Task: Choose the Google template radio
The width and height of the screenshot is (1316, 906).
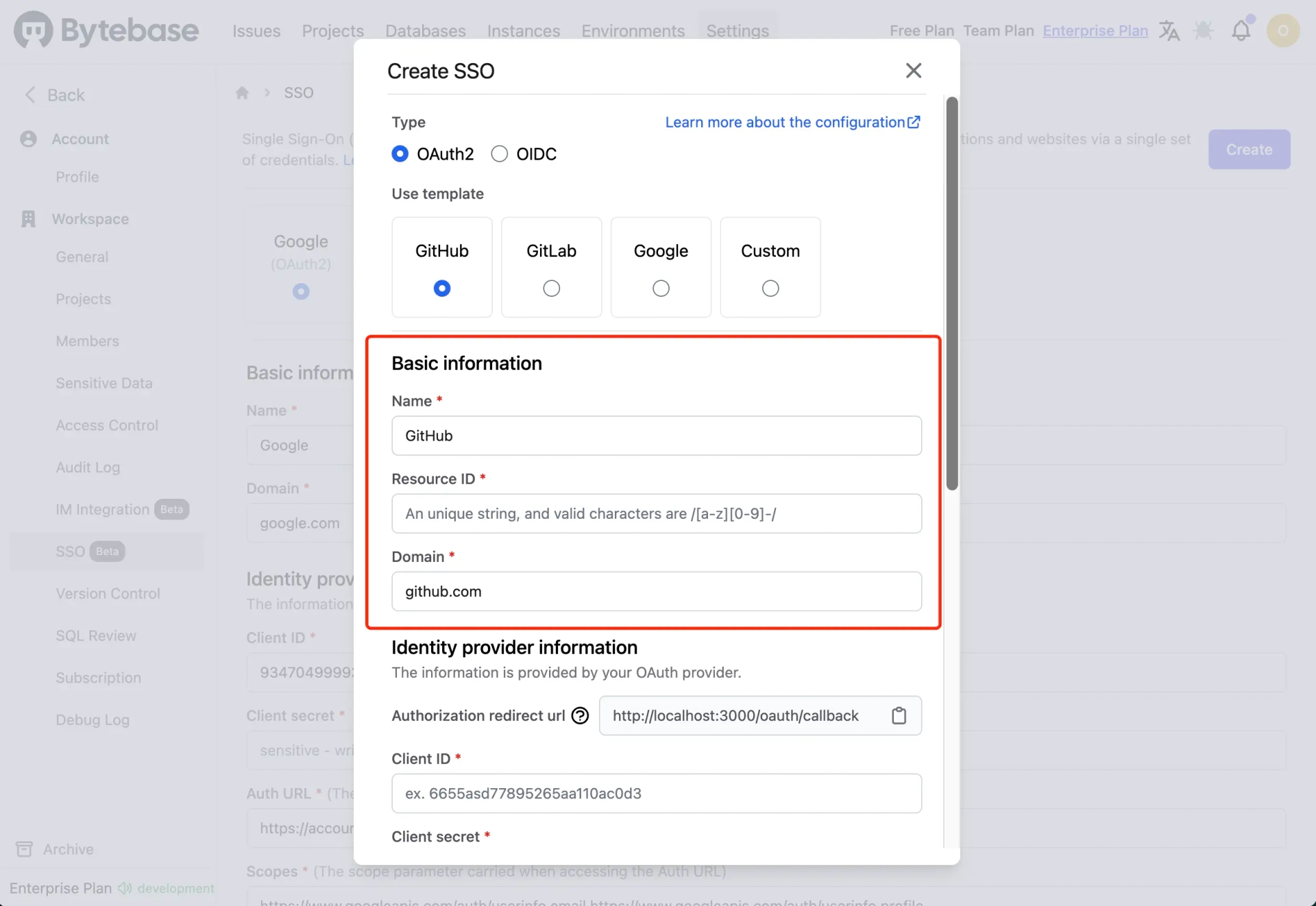Action: (x=661, y=289)
